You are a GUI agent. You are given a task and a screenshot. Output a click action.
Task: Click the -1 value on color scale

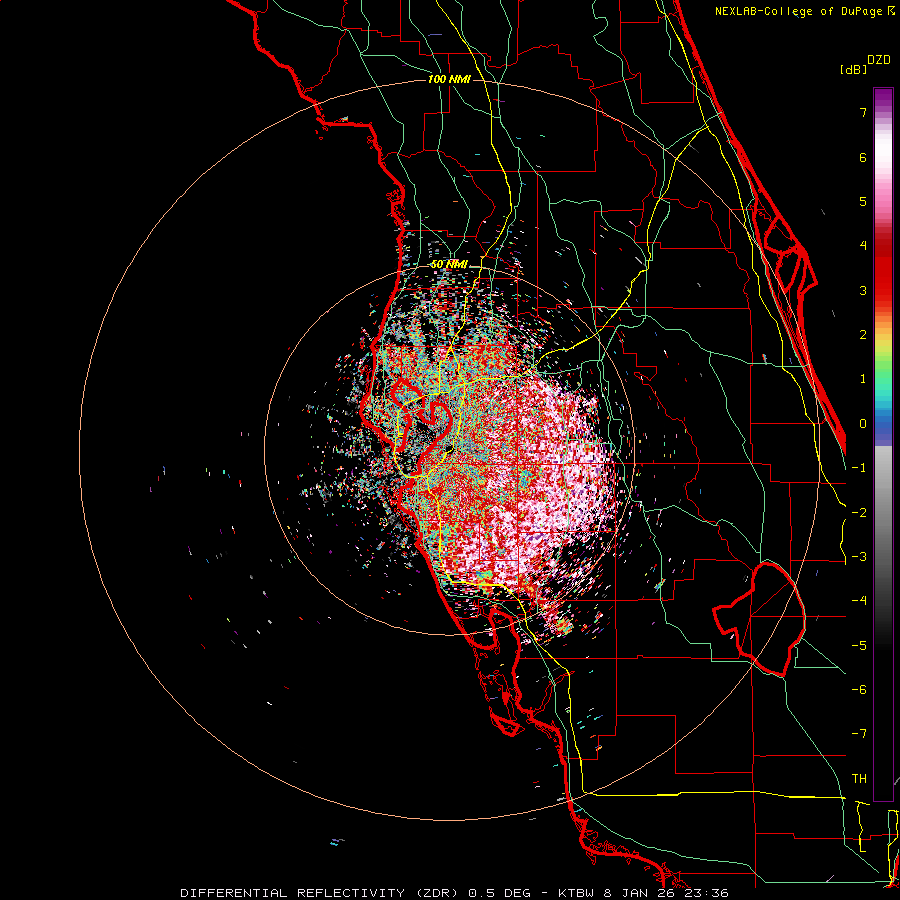click(x=859, y=468)
